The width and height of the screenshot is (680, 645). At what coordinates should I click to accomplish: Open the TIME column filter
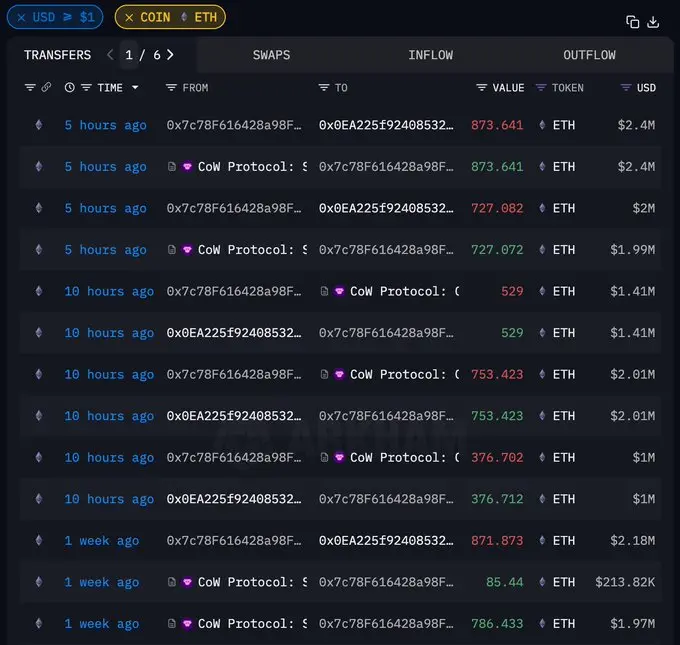(86, 88)
